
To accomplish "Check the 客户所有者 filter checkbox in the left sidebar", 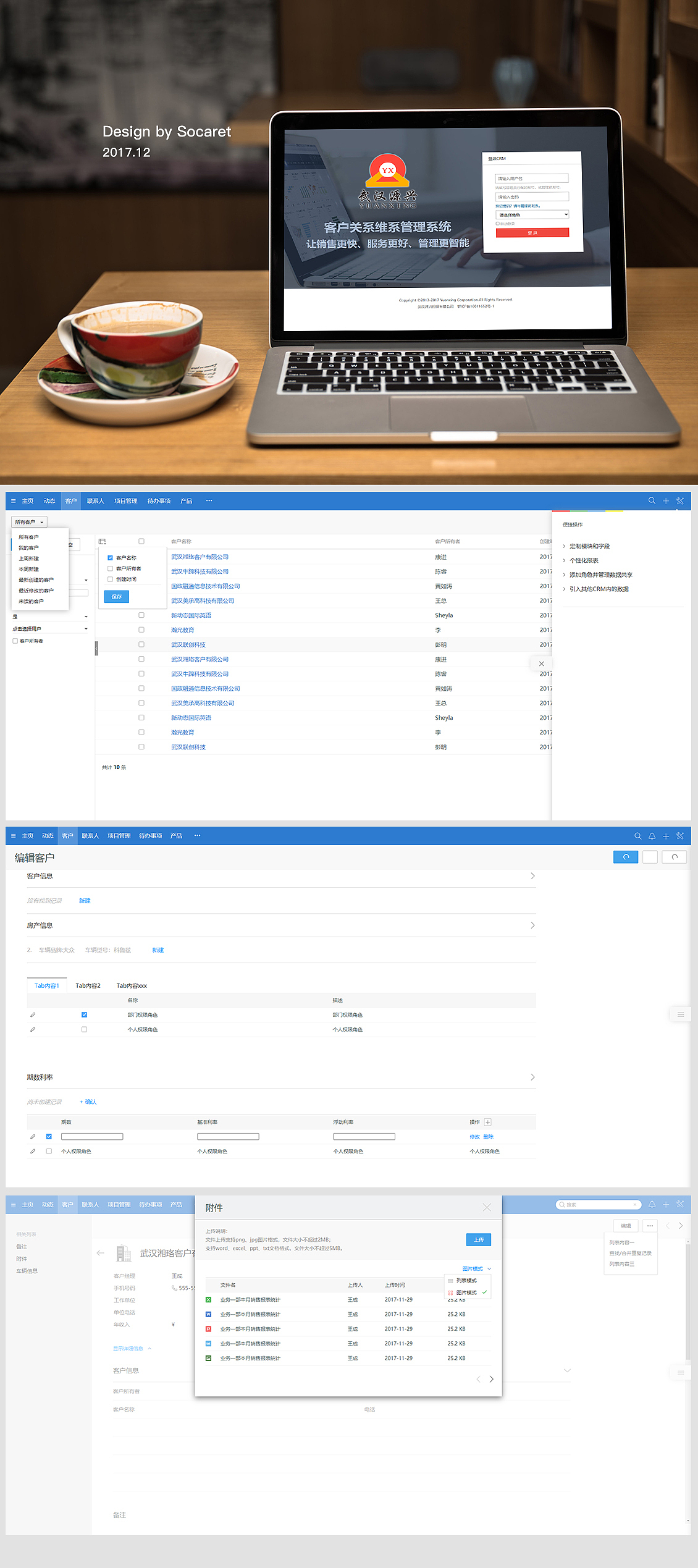I will [x=15, y=641].
